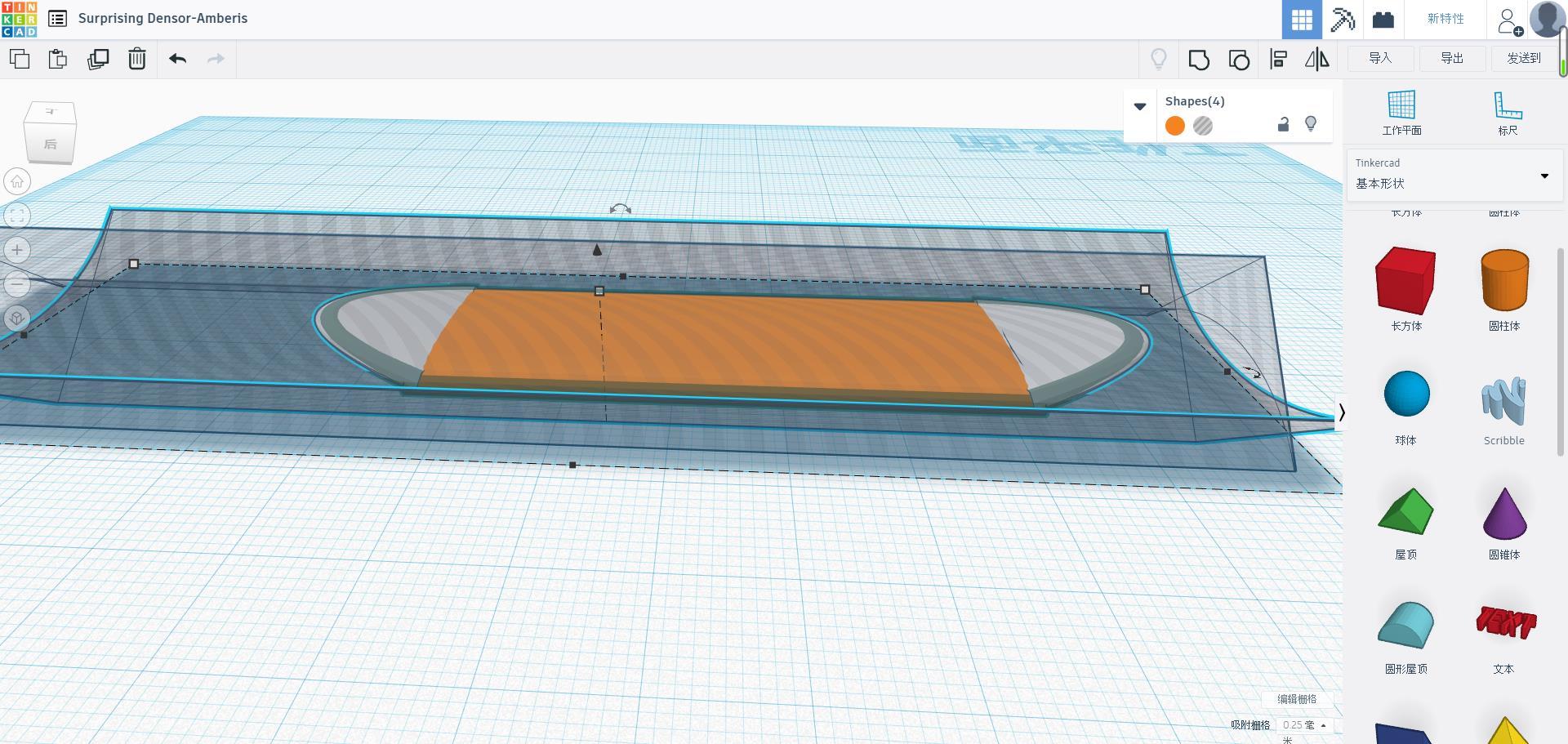Group the selected shapes
This screenshot has height=744, width=1568.
[1199, 60]
